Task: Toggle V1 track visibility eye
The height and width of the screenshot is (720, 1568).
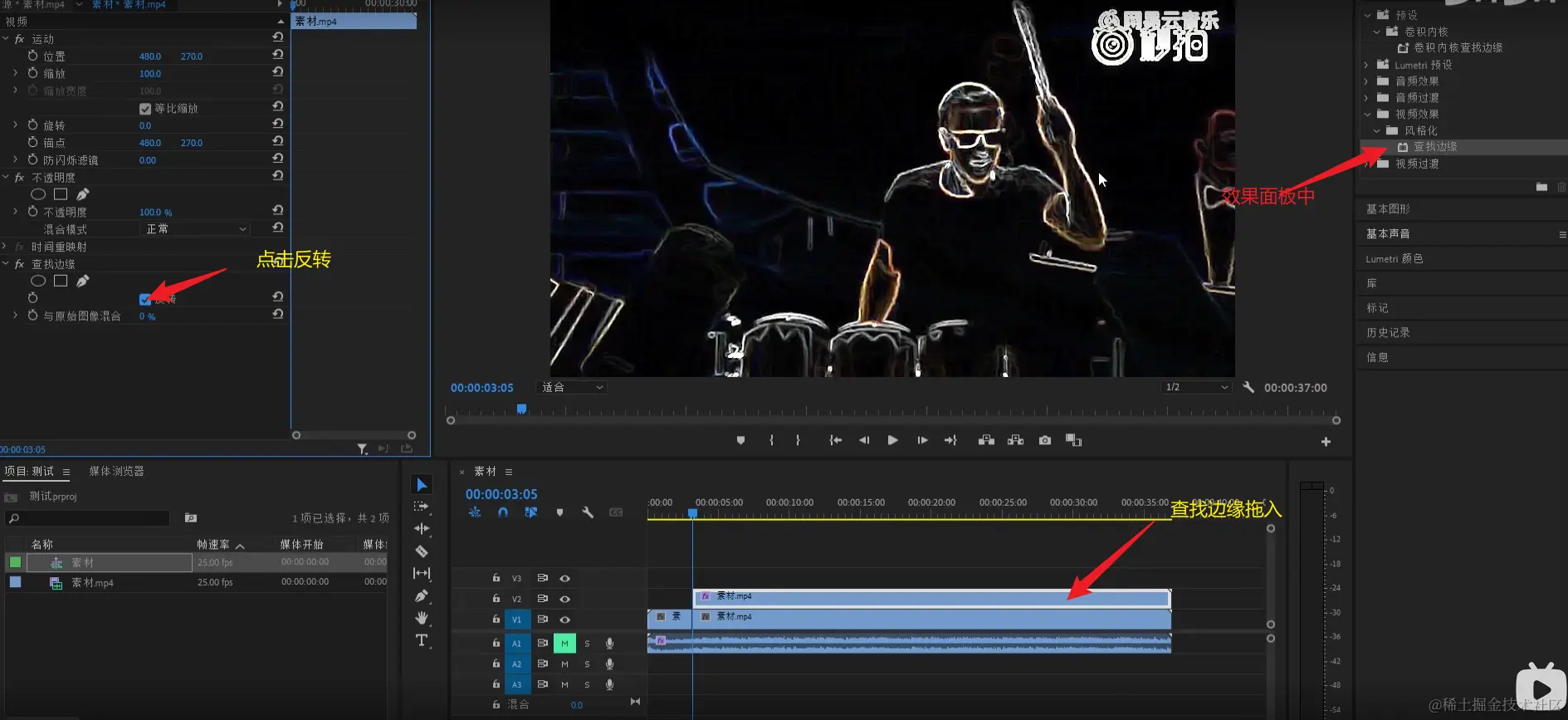Action: coord(564,620)
